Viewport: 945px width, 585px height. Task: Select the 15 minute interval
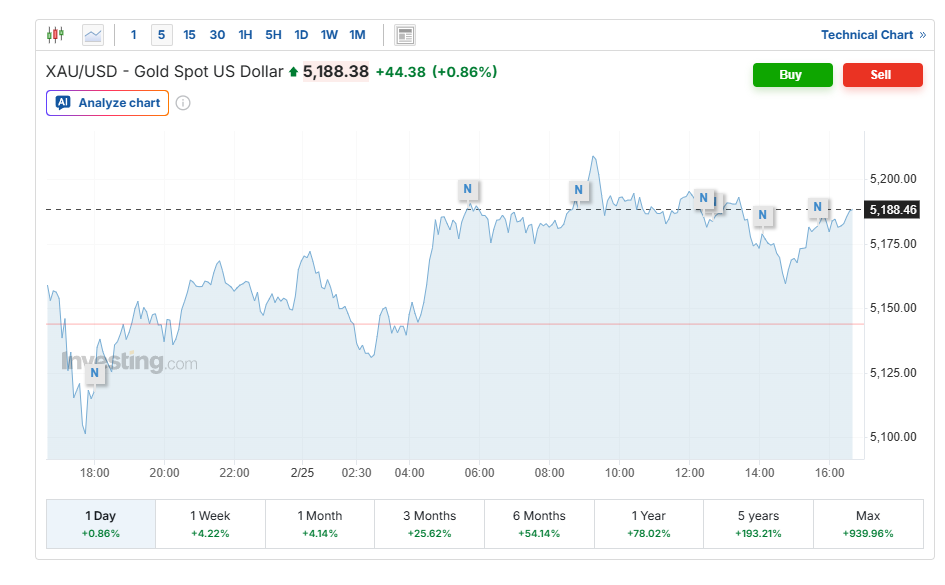(x=189, y=35)
